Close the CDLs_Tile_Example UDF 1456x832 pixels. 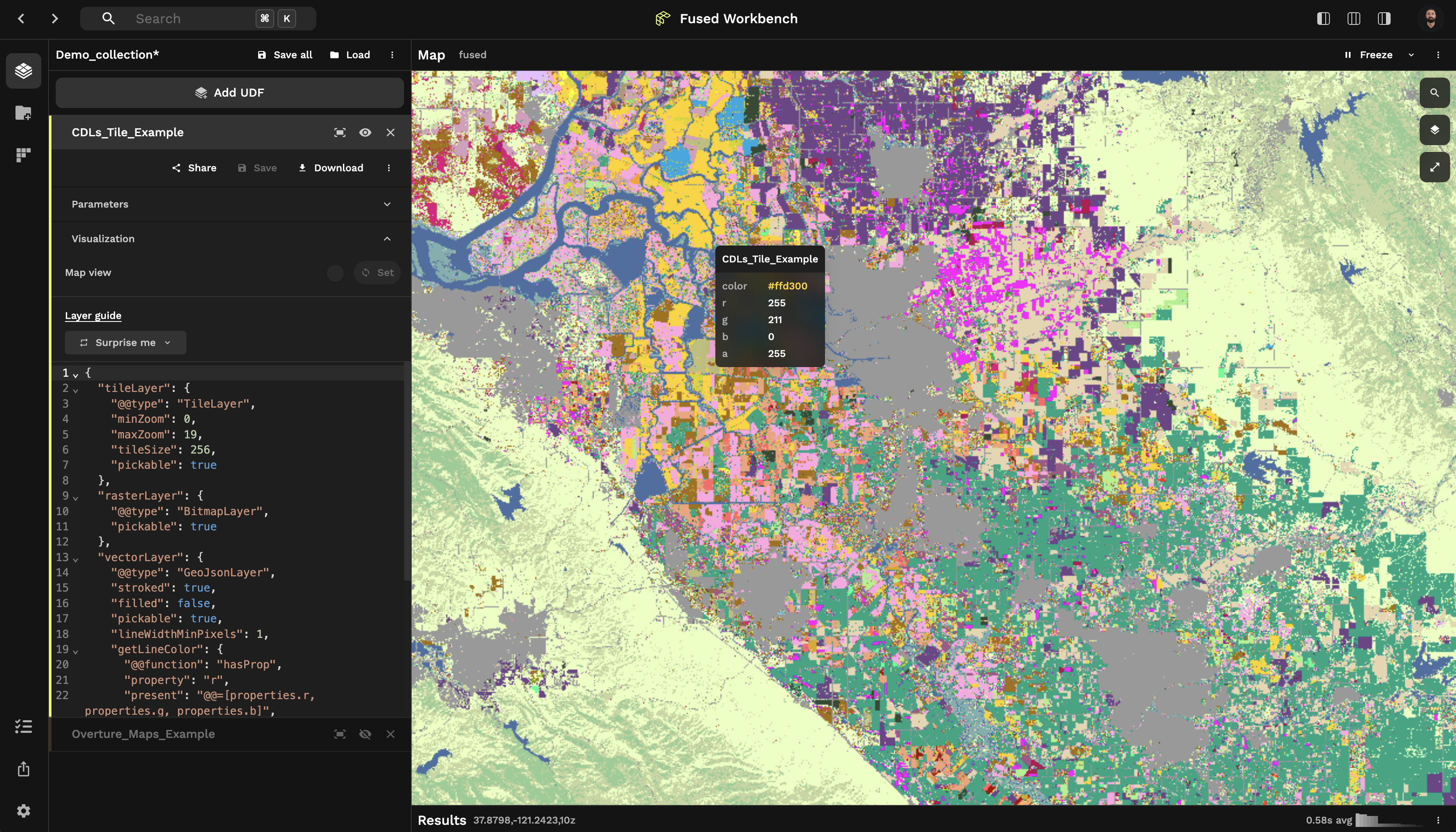pos(390,132)
